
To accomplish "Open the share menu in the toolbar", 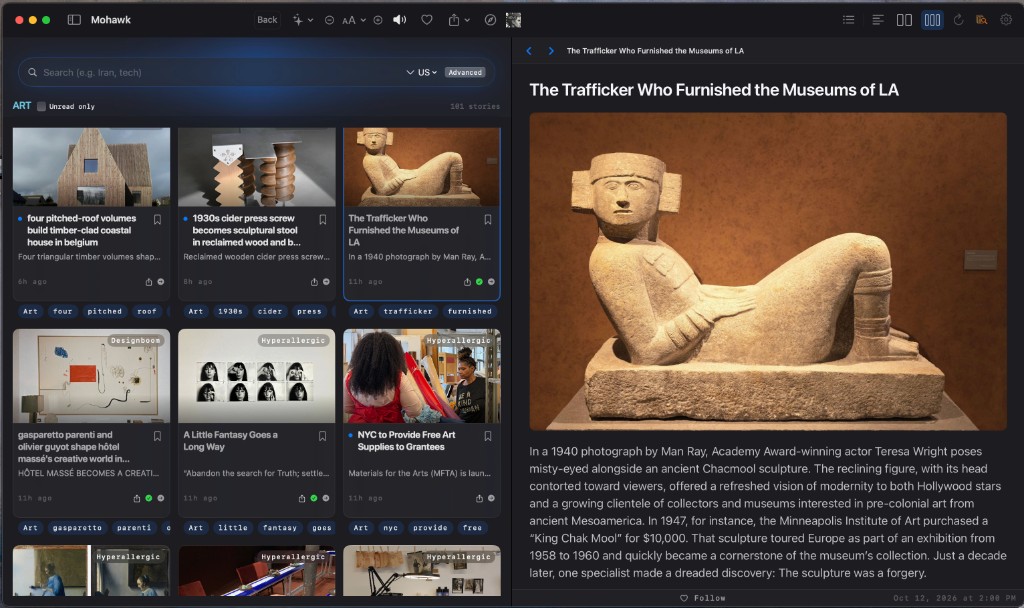I will (x=458, y=20).
